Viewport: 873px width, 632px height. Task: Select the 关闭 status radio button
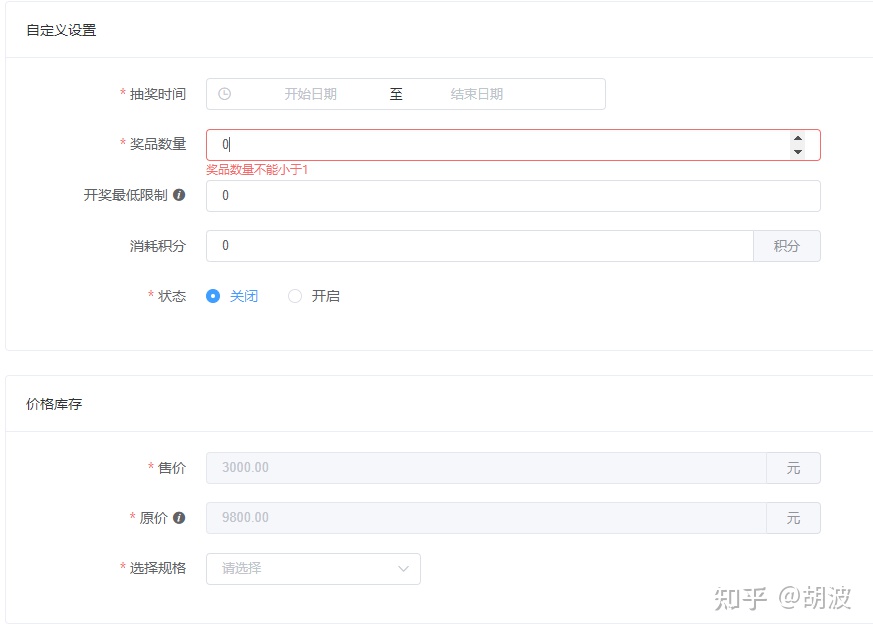point(213,296)
